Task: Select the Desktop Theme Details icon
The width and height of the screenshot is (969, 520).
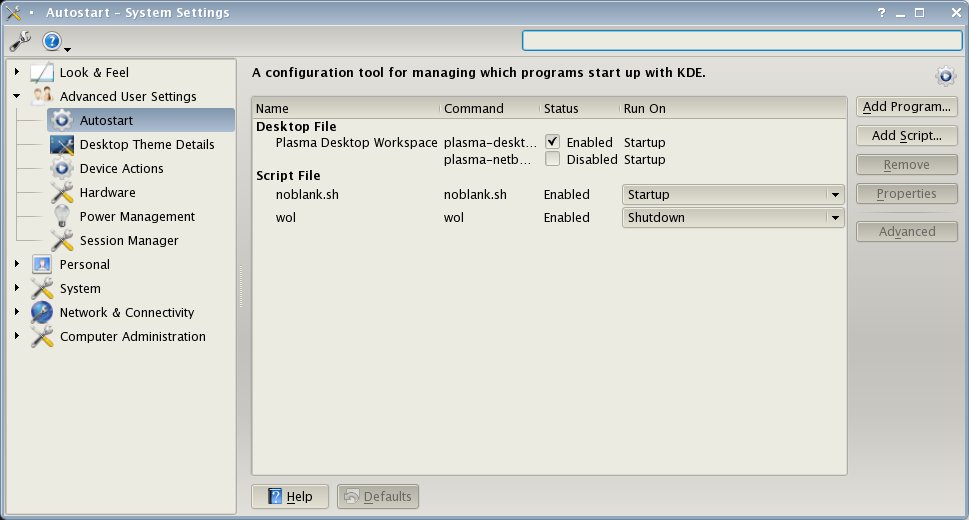Action: 62,145
